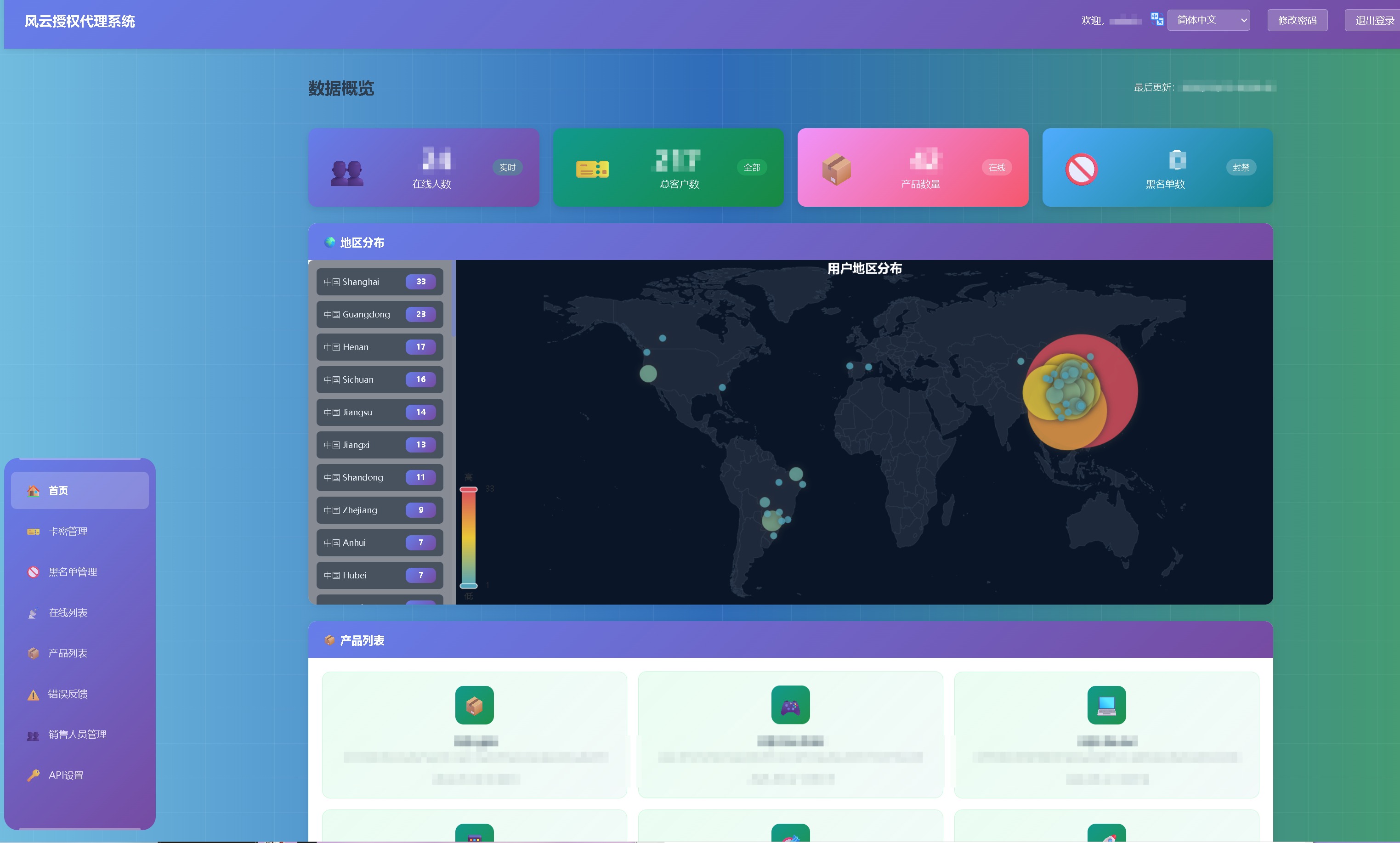Select the 中国 Shanghai row with 33
The height and width of the screenshot is (843, 1400).
click(380, 282)
